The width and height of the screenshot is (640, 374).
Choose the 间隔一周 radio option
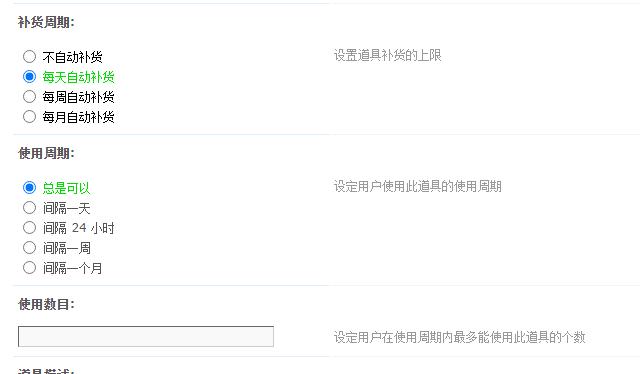tap(29, 247)
